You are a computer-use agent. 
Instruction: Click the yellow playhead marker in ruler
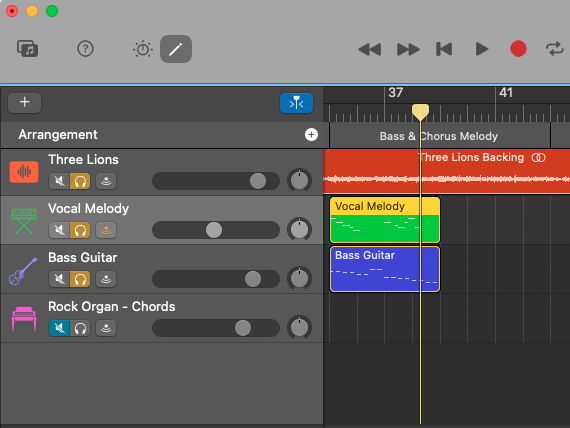pyautogui.click(x=421, y=112)
